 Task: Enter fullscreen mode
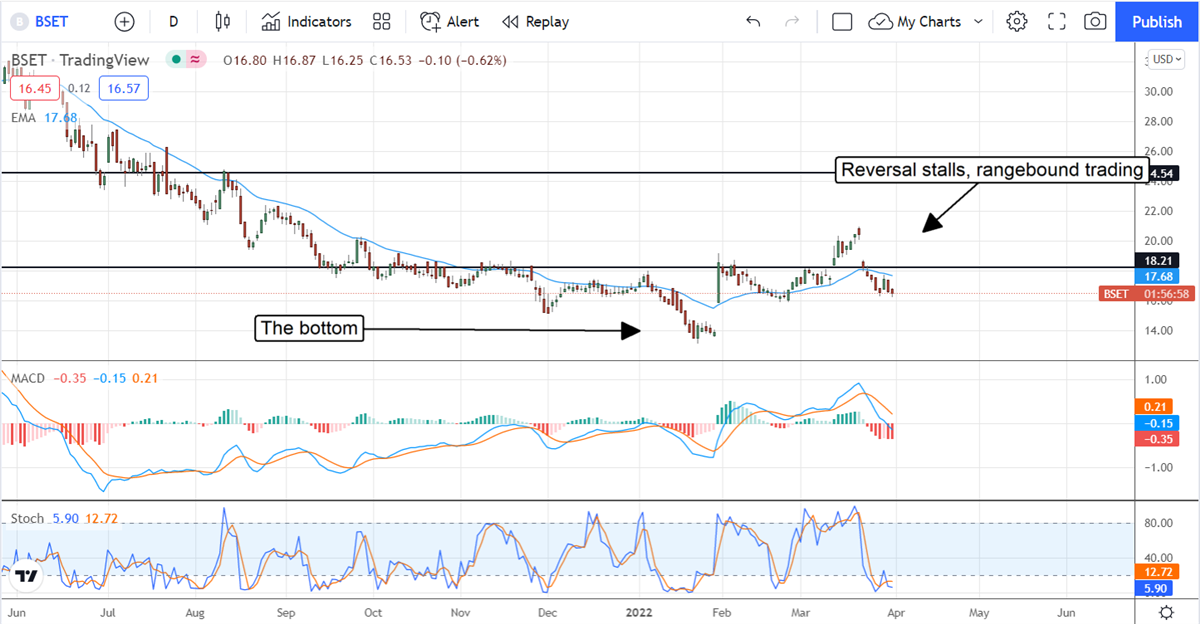coord(1057,21)
